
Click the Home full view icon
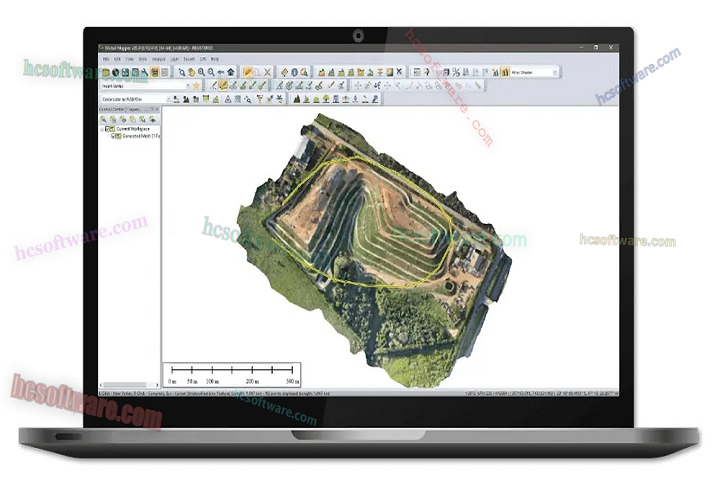click(x=231, y=72)
